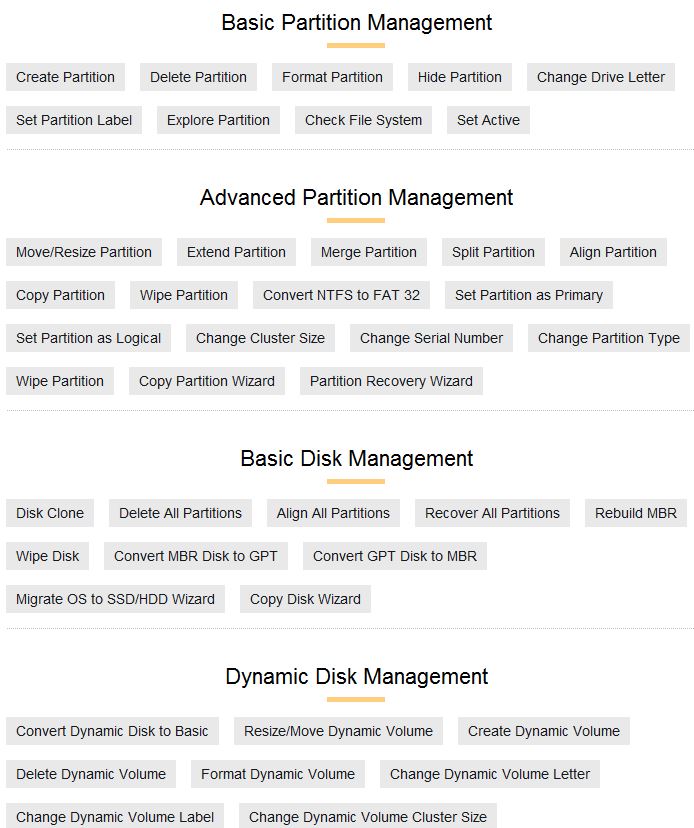The height and width of the screenshot is (828, 694).
Task: Click Create Dynamic Volume tag
Action: click(x=544, y=731)
